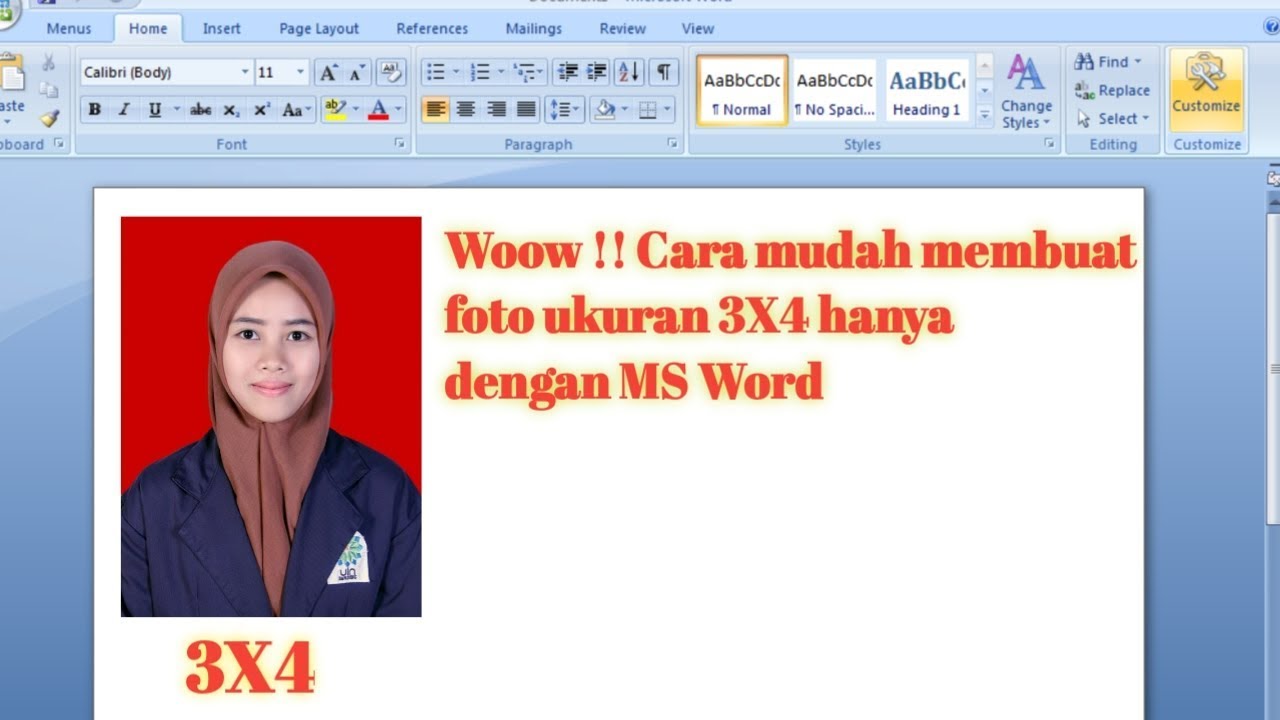
Task: Click the Find button
Action: click(1107, 62)
